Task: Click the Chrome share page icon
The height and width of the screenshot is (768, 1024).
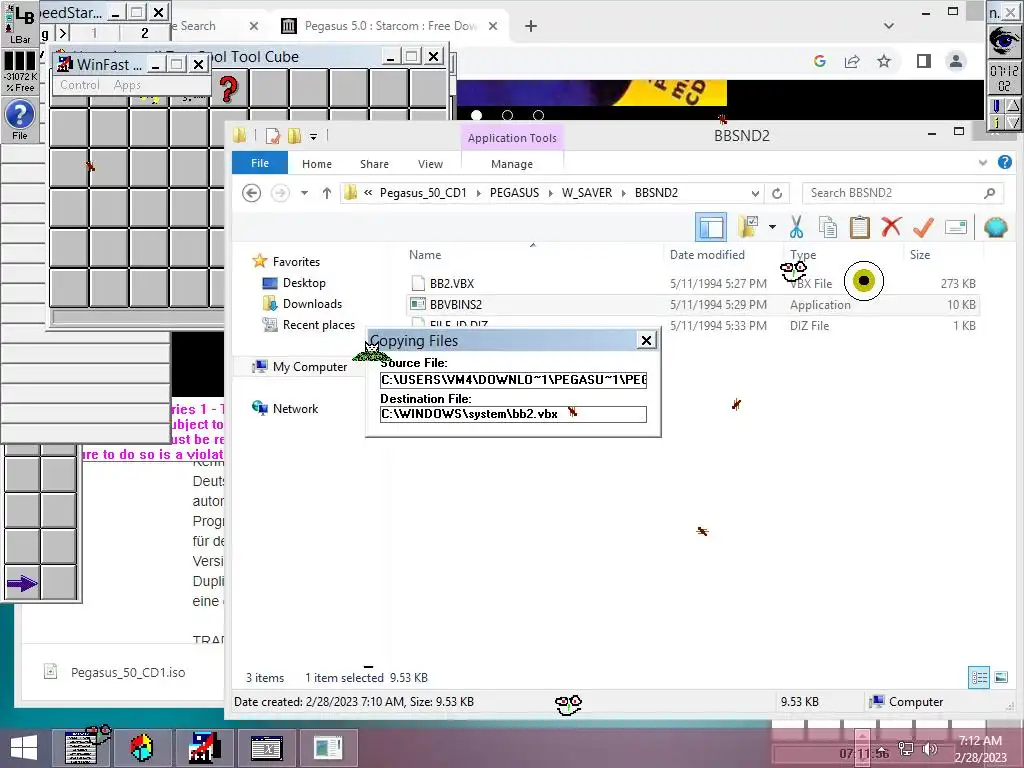Action: [852, 61]
